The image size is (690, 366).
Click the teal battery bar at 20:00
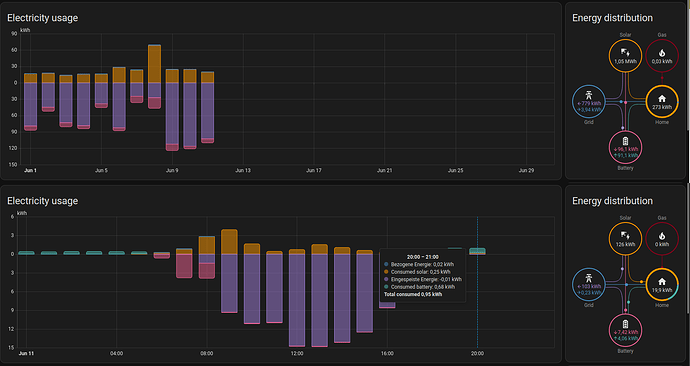coord(477,251)
